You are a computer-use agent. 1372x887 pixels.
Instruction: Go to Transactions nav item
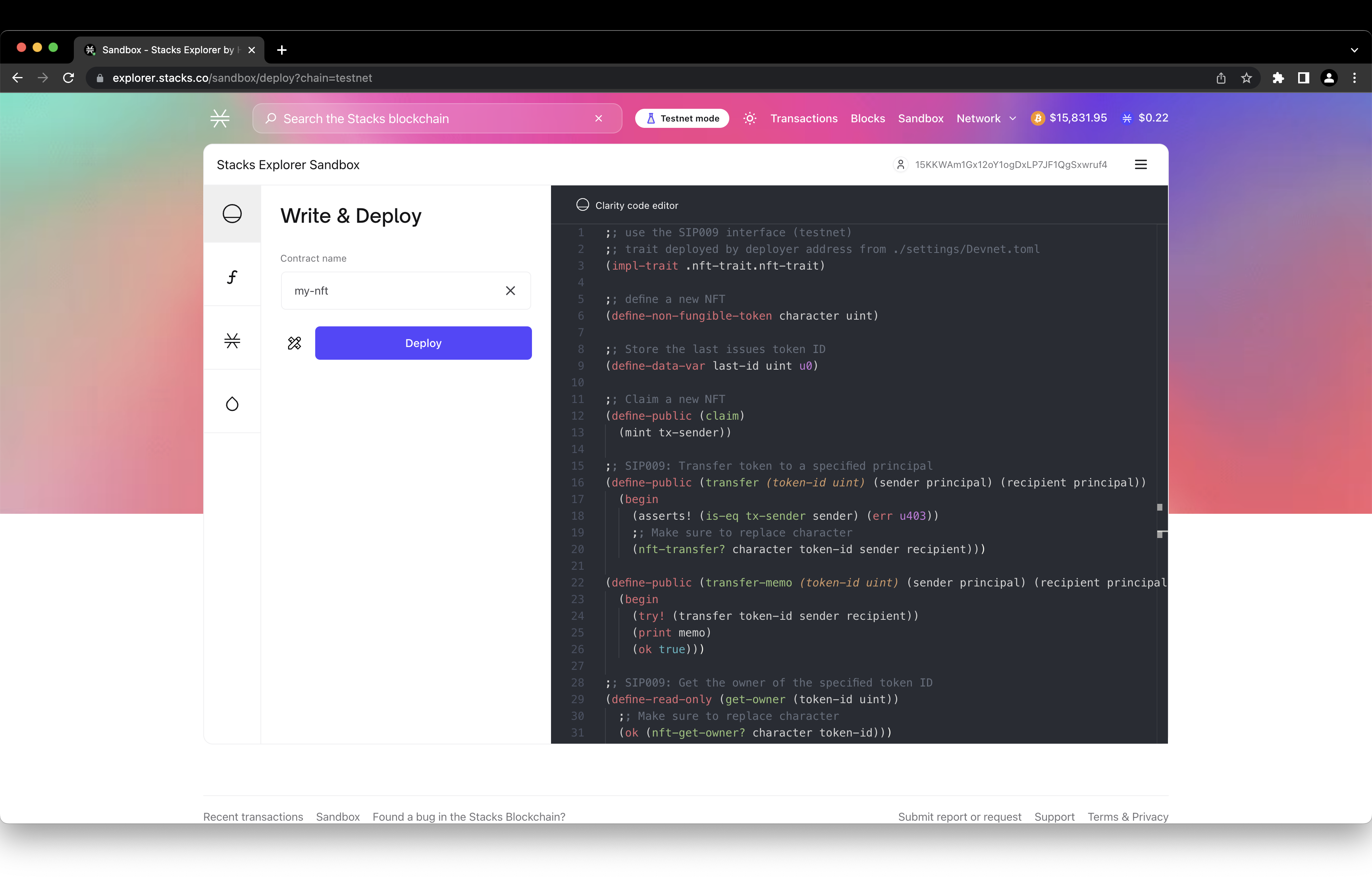coord(804,119)
